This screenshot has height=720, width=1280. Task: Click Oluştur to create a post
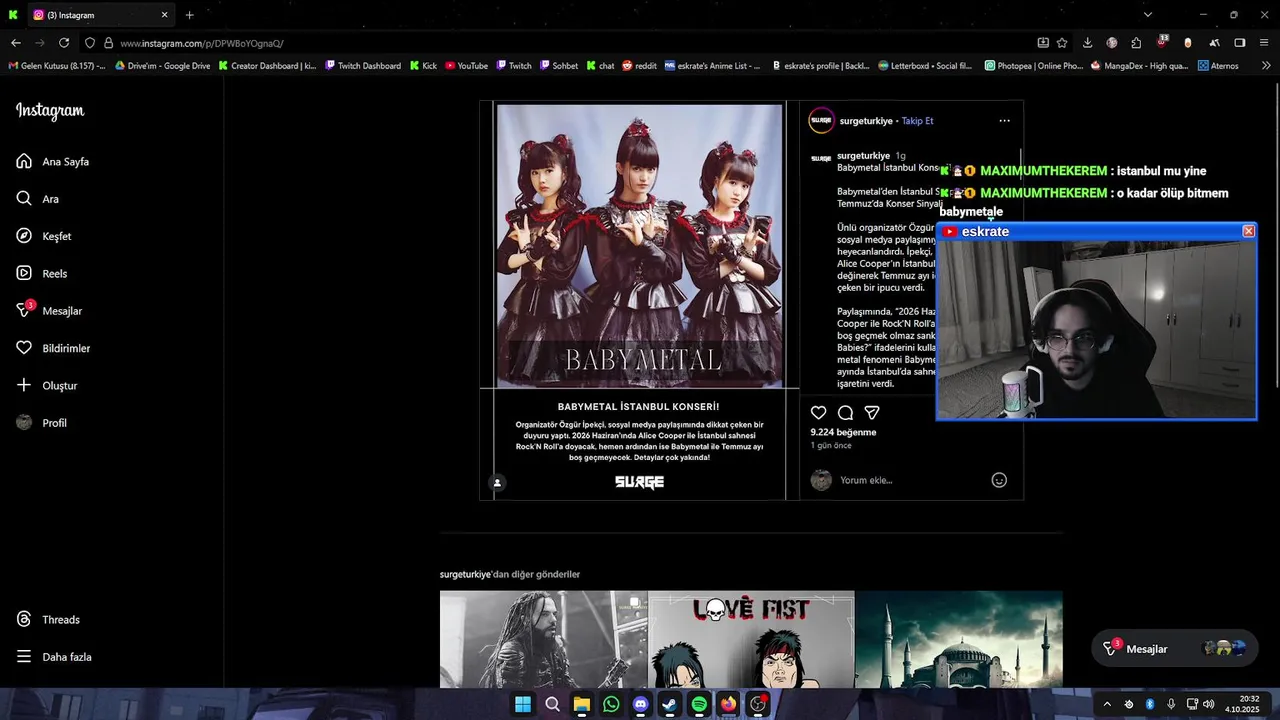click(46, 385)
